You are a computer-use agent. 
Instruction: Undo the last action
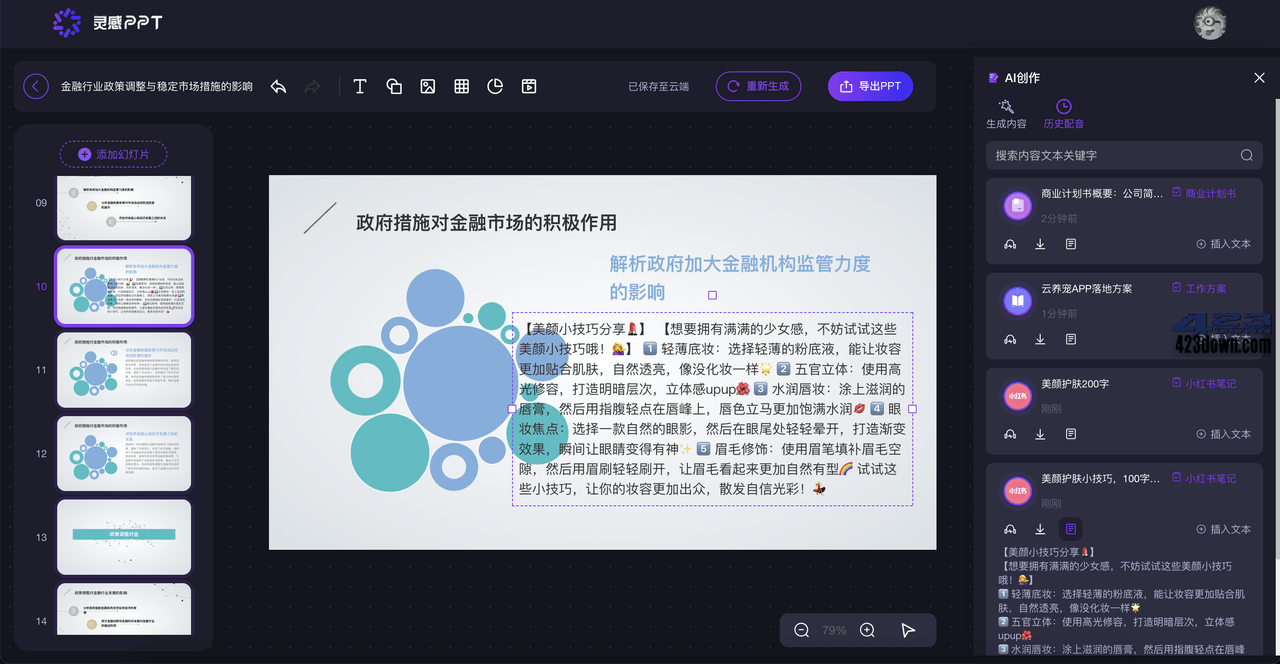(278, 86)
